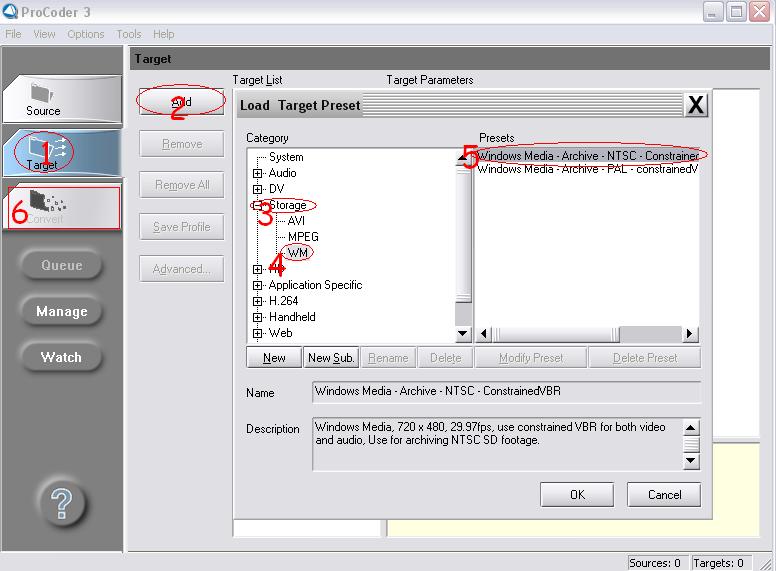
Task: Click New Sub. category button
Action: tap(331, 358)
